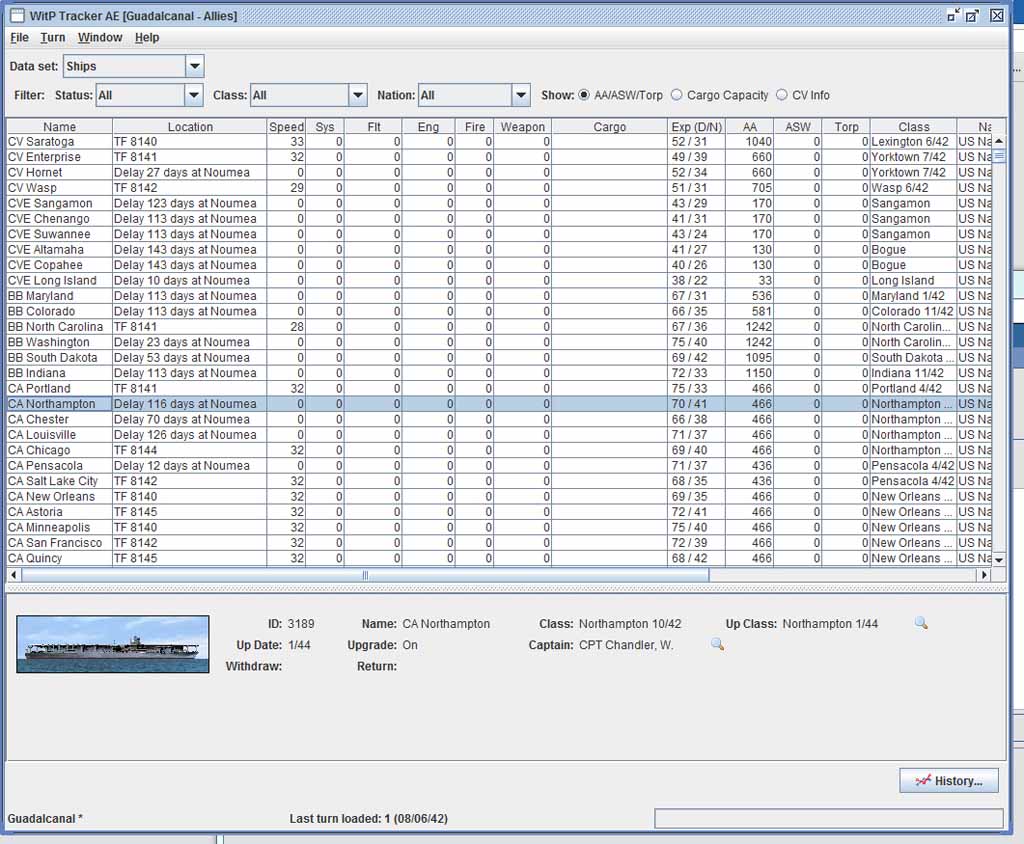Select the CV Wasp row

[499, 187]
